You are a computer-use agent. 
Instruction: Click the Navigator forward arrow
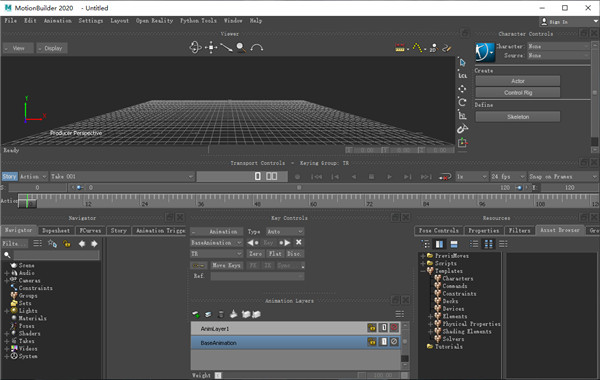click(94, 244)
